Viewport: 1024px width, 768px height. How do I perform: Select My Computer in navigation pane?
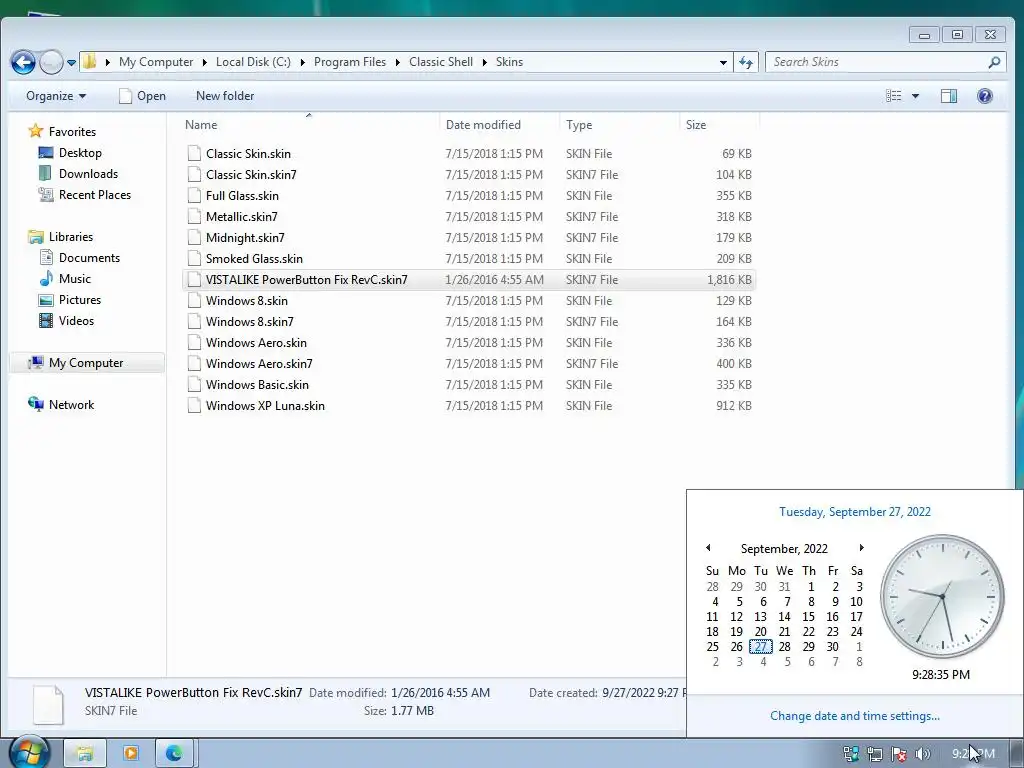(x=86, y=363)
